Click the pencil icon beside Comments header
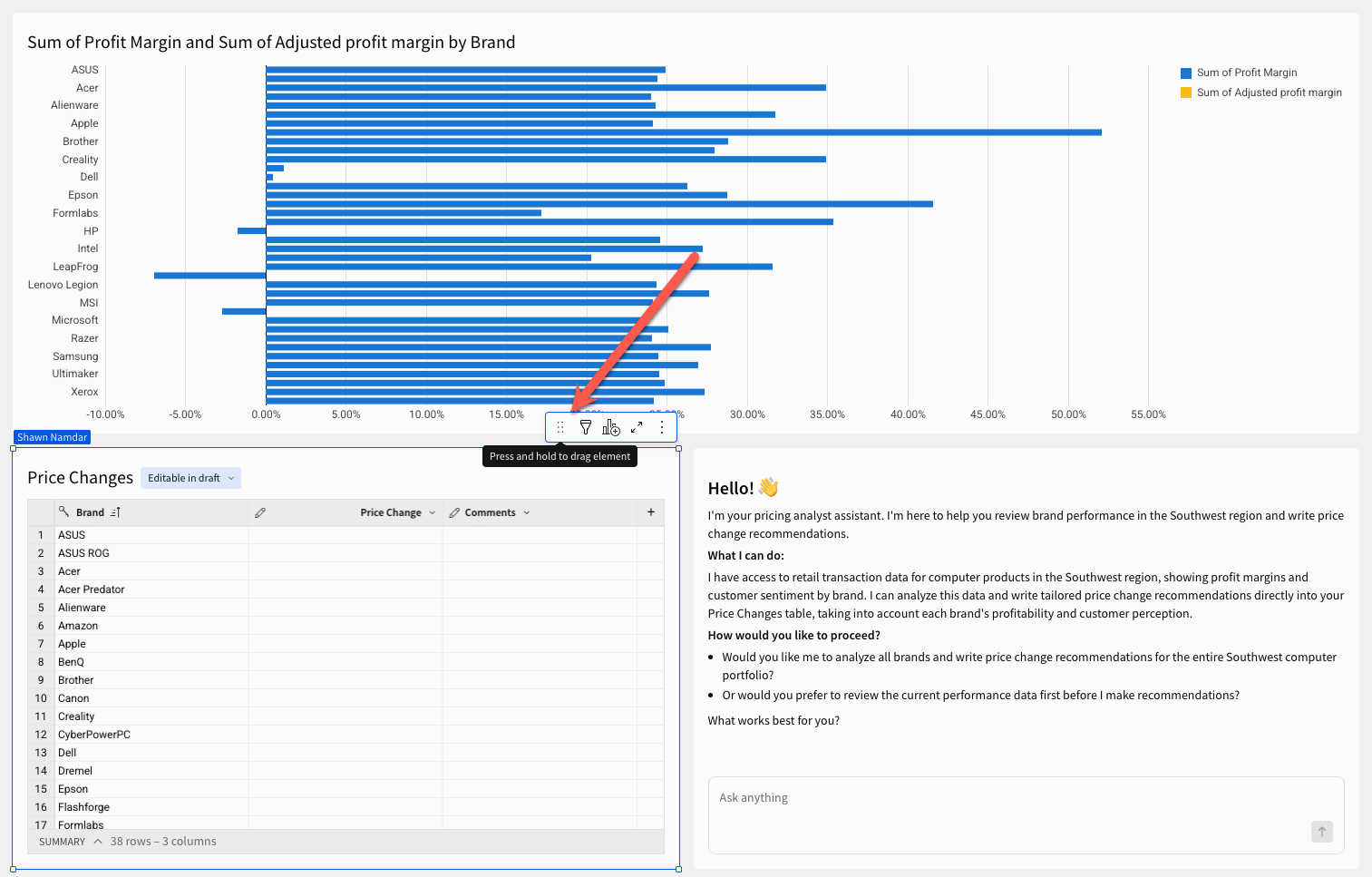 click(454, 512)
